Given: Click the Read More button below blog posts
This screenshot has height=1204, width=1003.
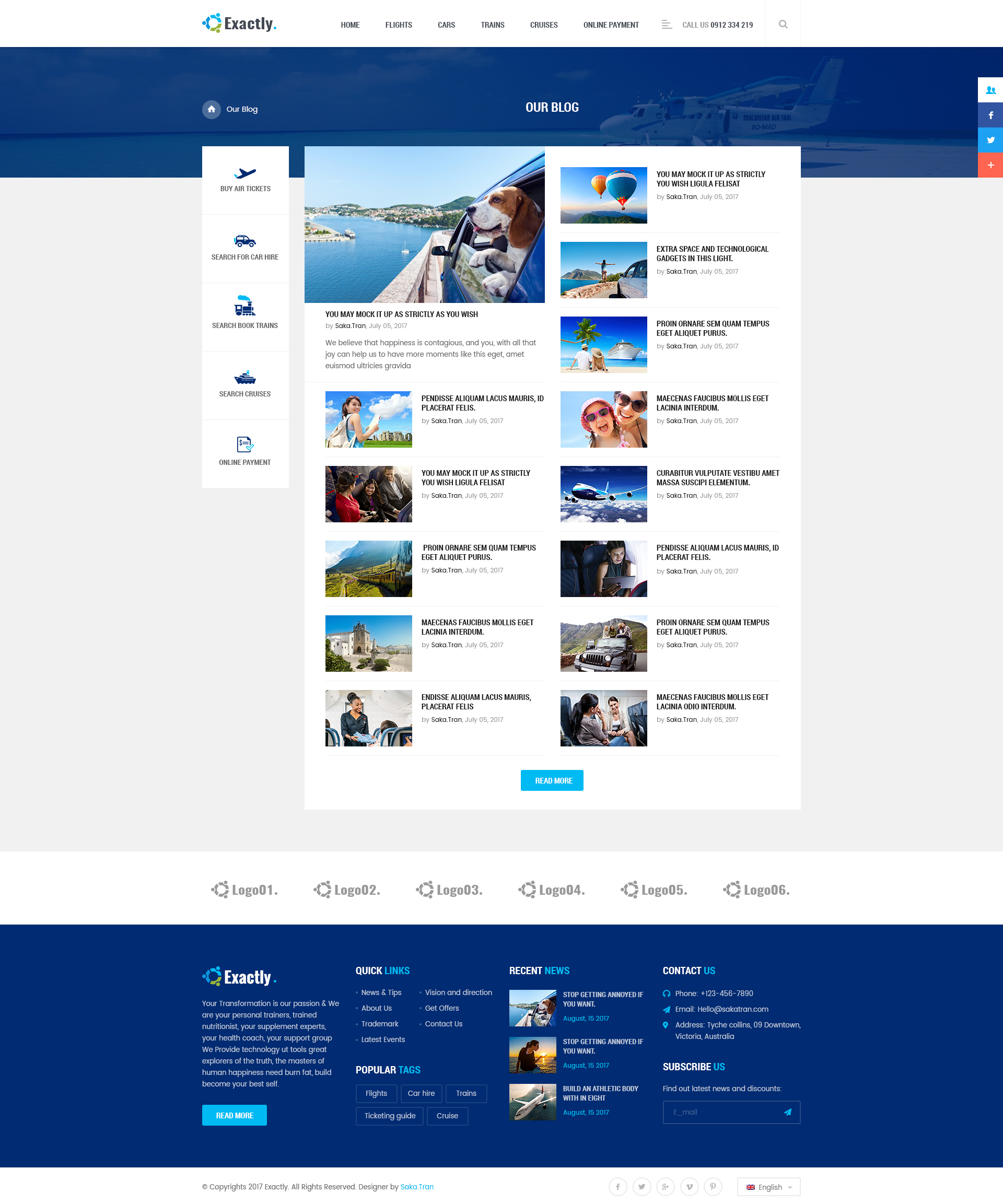Looking at the screenshot, I should coord(552,780).
